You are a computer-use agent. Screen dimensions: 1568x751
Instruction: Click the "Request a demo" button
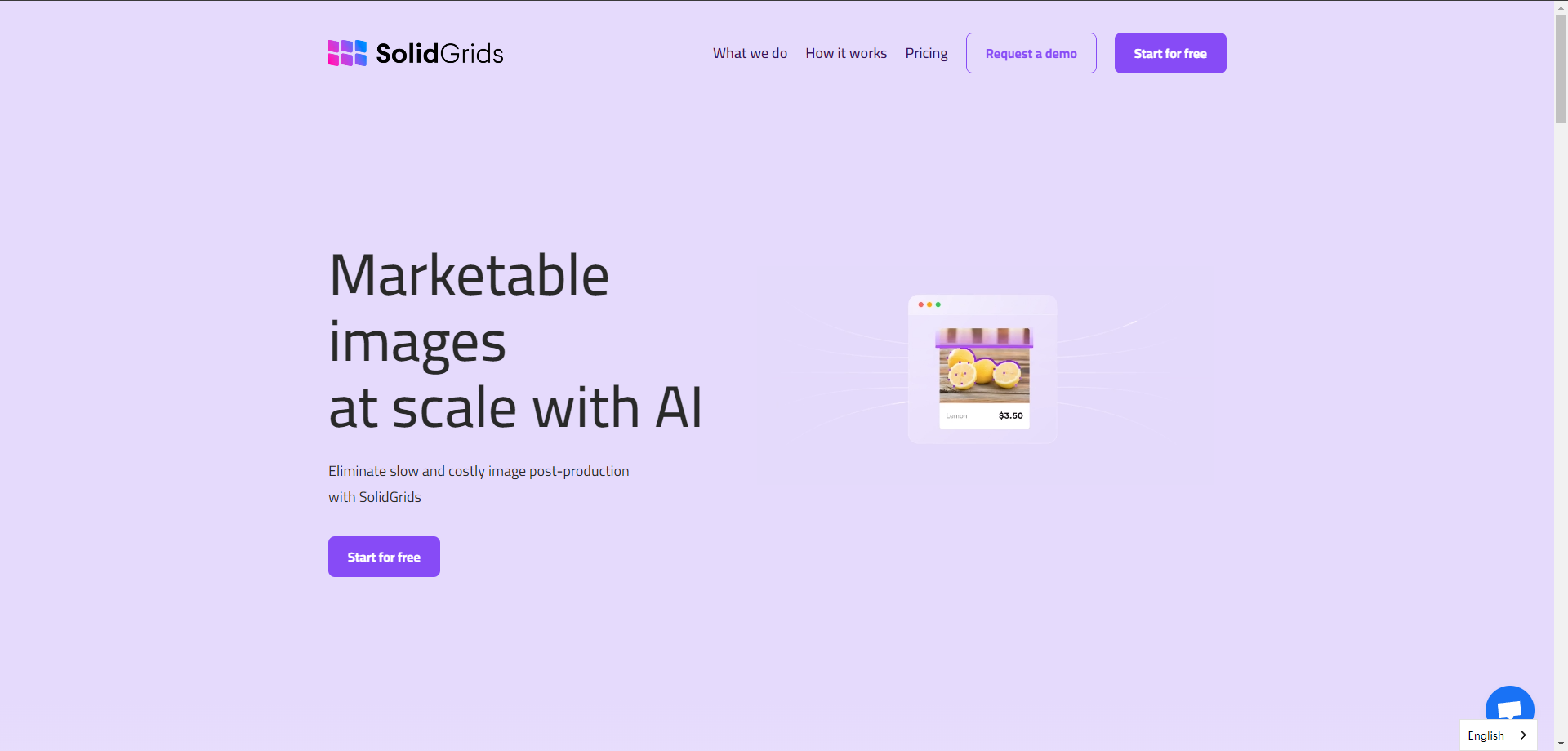pyautogui.click(x=1031, y=53)
